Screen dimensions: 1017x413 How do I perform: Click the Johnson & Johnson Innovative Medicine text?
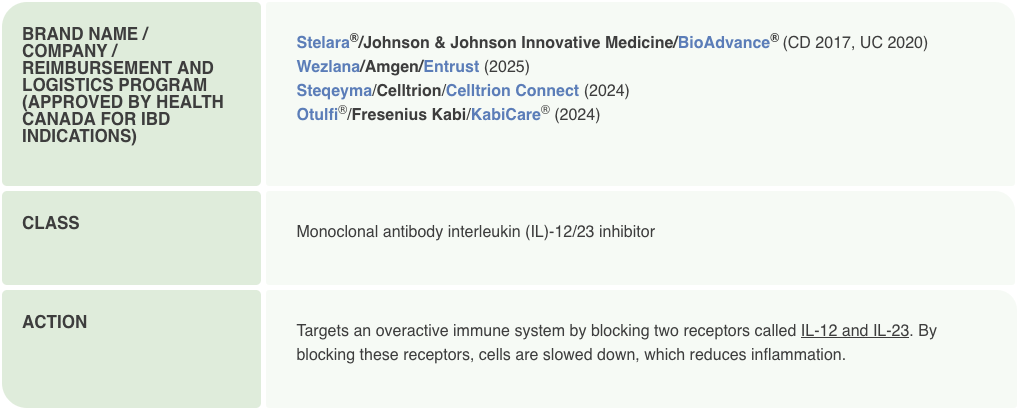pyautogui.click(x=518, y=43)
